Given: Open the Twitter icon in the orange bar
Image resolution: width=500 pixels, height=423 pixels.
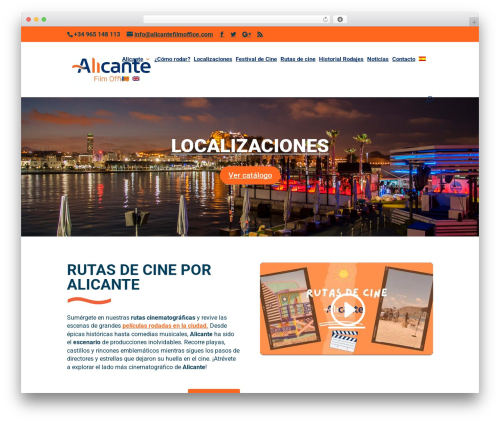Looking at the screenshot, I should coord(233,34).
